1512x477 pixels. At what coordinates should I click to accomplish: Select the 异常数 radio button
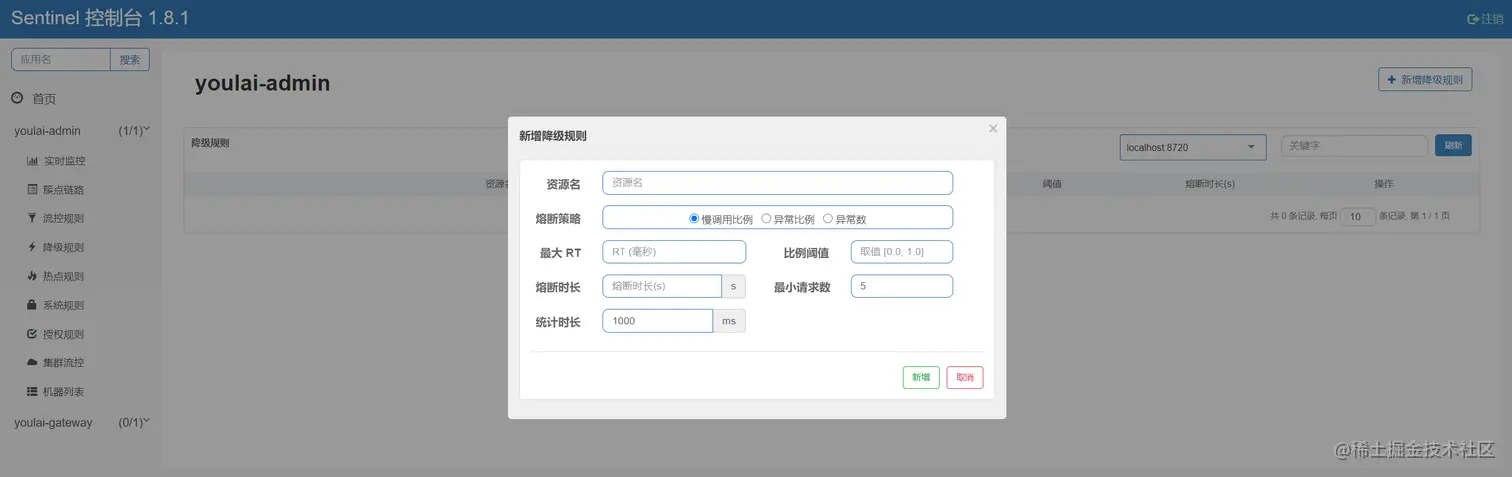(827, 218)
